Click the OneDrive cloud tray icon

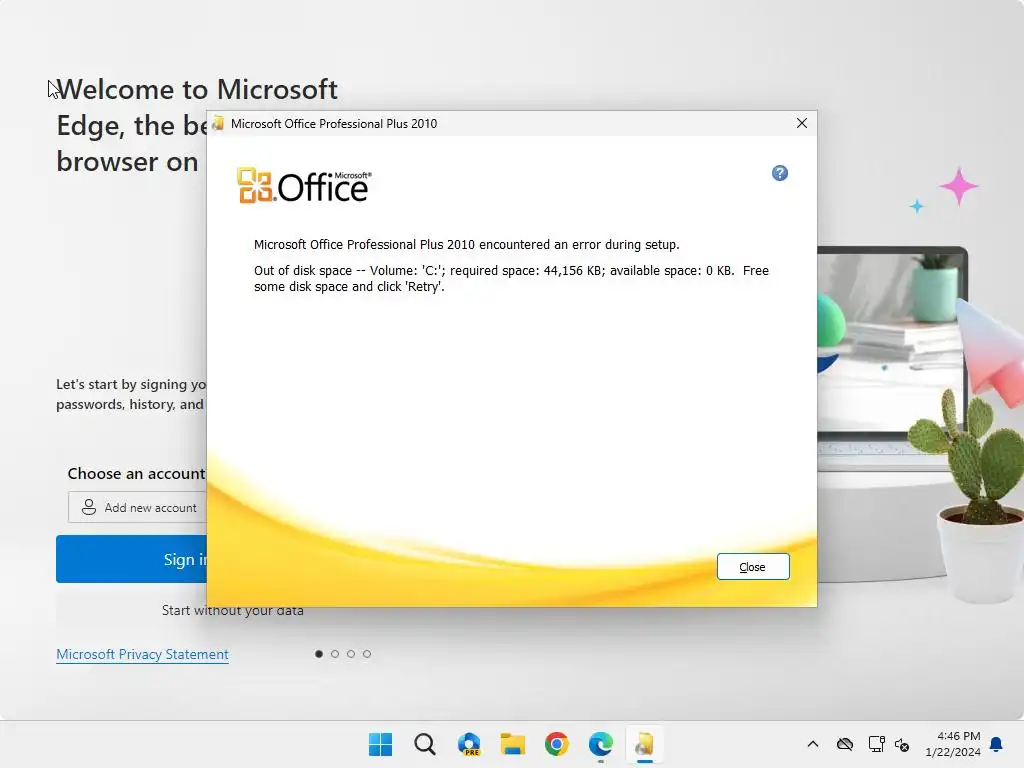[845, 744]
